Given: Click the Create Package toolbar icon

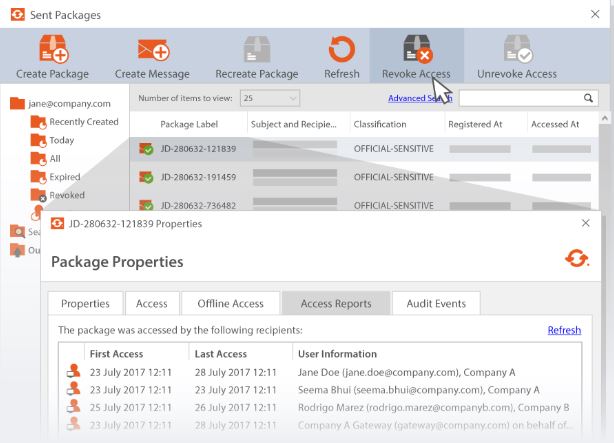Looking at the screenshot, I should coord(54,49).
